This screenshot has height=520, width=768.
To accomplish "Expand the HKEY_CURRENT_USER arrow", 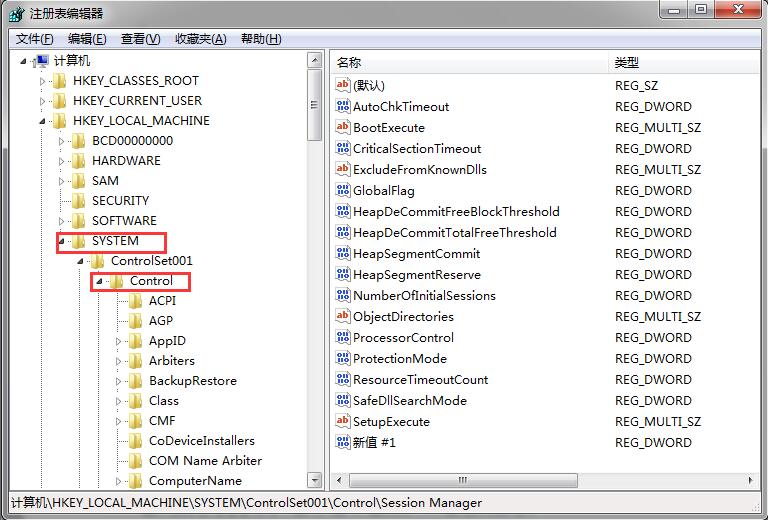I will 42,101.
